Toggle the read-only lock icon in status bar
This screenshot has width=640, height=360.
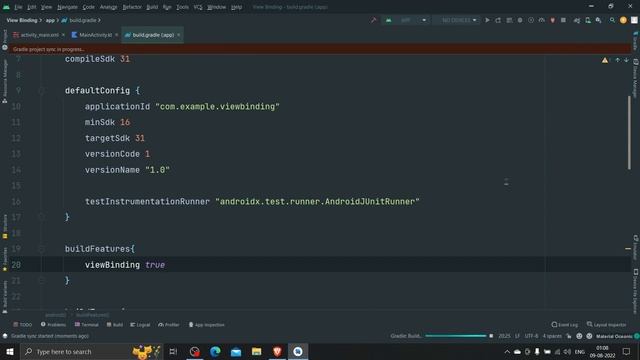(x=569, y=336)
